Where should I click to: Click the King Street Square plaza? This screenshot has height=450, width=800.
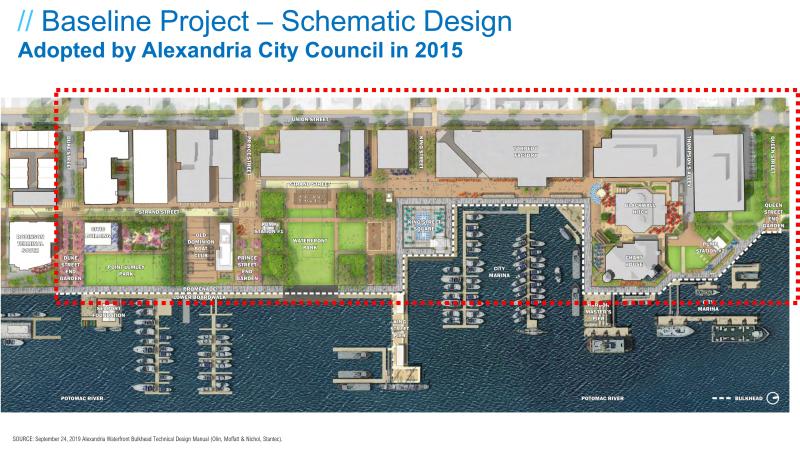coord(424,215)
